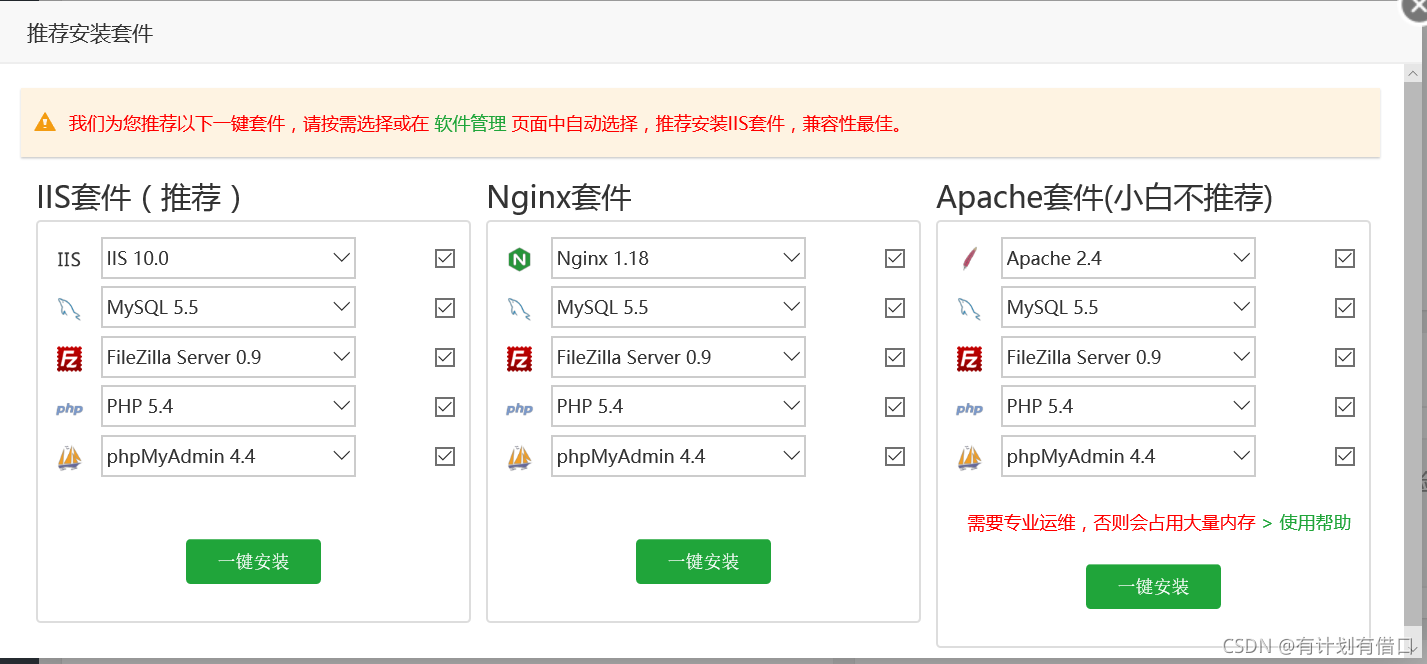This screenshot has width=1427, height=664.
Task: Uncheck FileZilla Server checkbox in Nginx suite
Action: pos(895,357)
